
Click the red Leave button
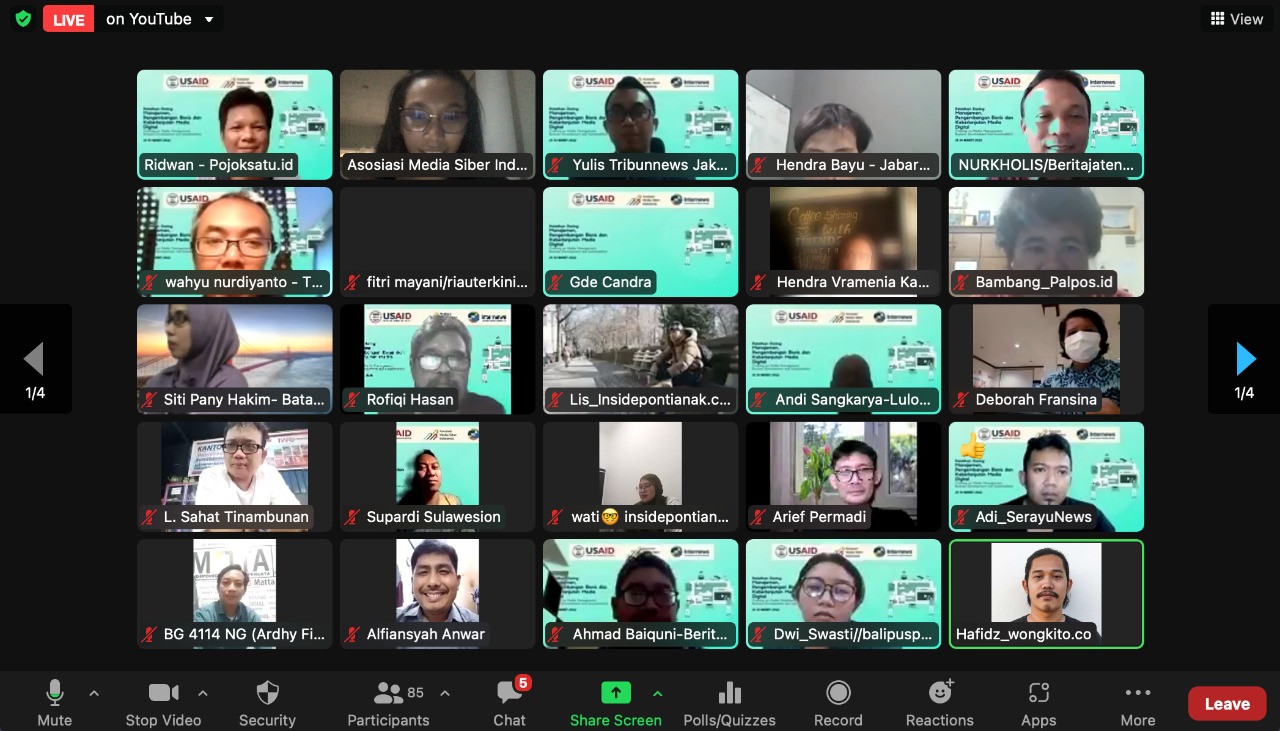(x=1226, y=704)
